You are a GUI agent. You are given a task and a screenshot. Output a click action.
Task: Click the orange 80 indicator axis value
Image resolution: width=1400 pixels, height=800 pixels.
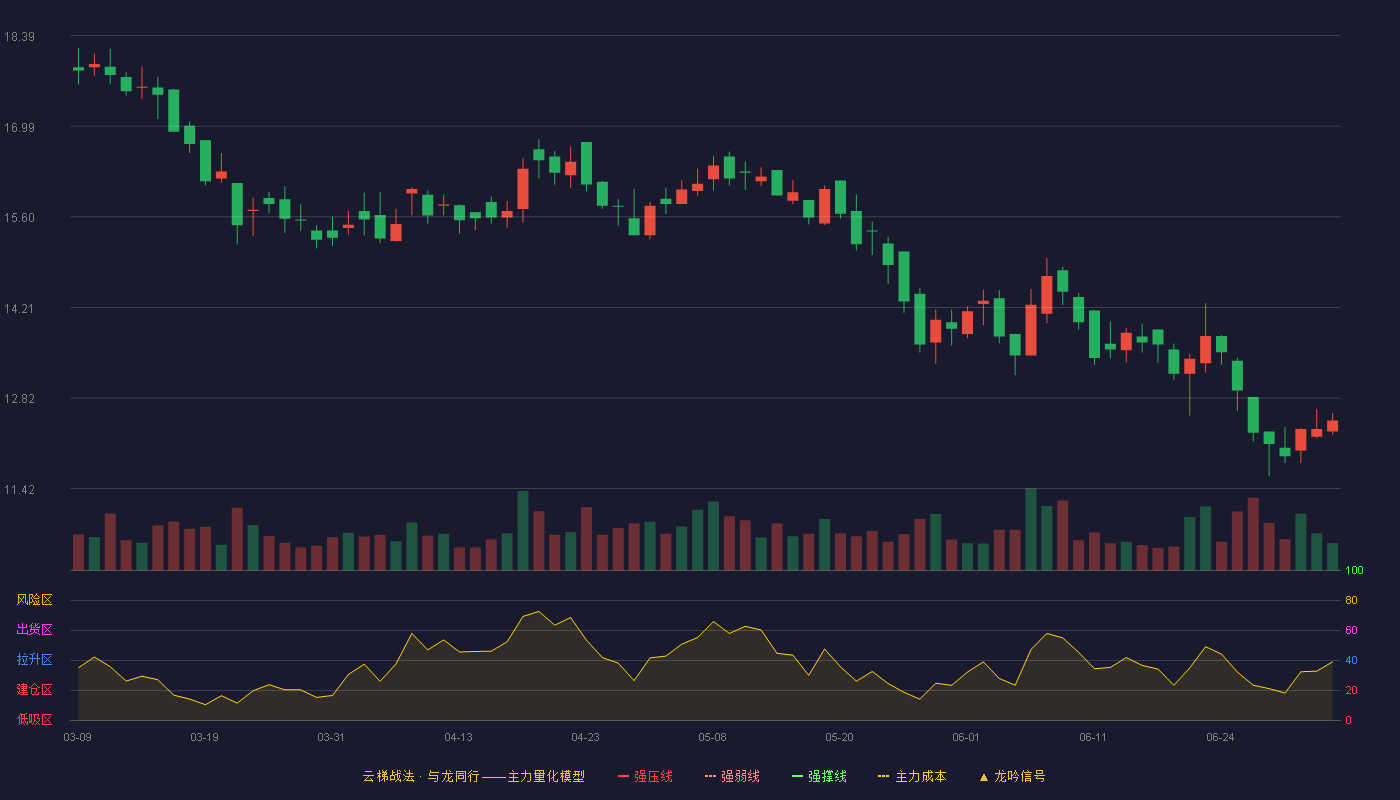pyautogui.click(x=1351, y=600)
